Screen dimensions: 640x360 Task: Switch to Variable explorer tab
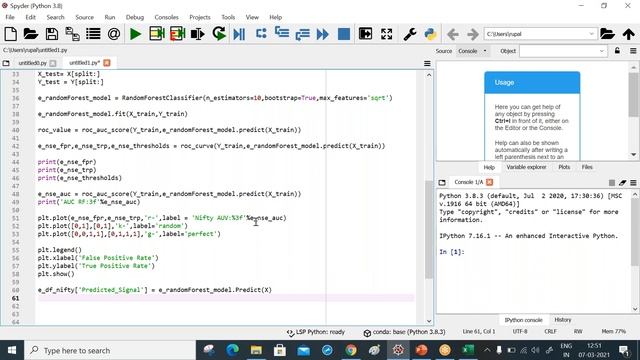pos(526,167)
